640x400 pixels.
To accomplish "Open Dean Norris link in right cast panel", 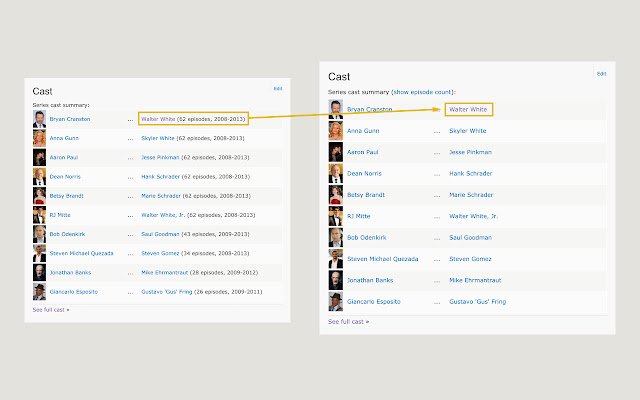I will click(x=364, y=173).
